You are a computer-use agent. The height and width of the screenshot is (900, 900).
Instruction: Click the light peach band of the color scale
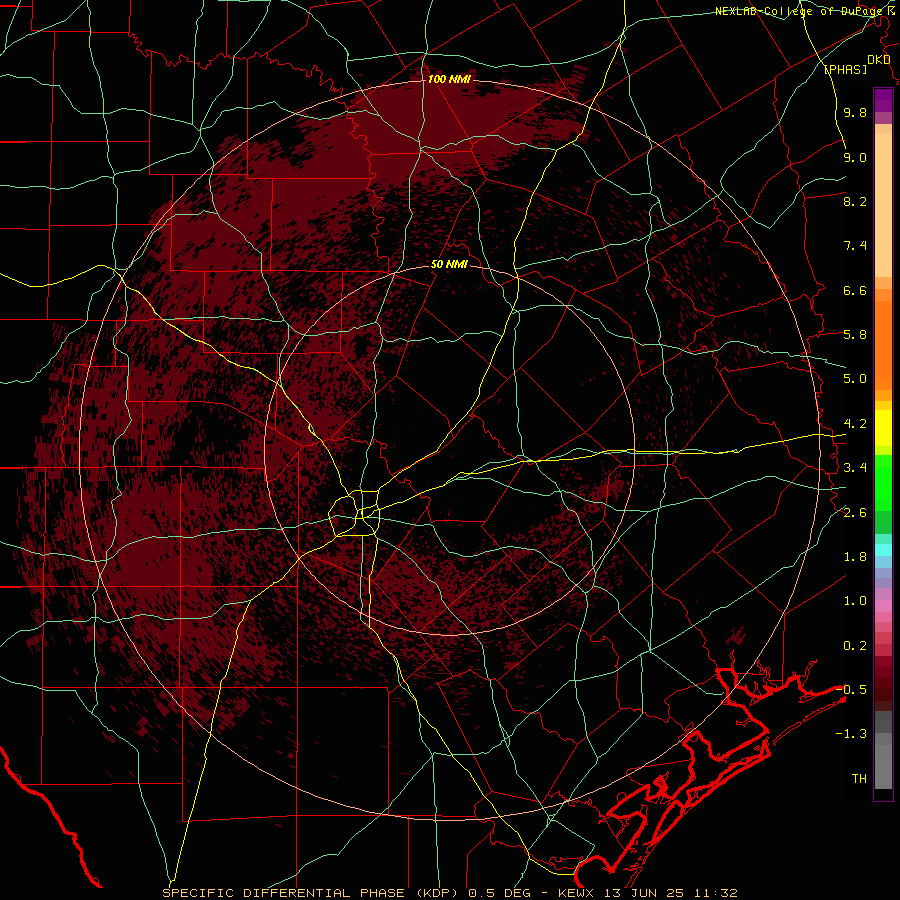[x=883, y=205]
